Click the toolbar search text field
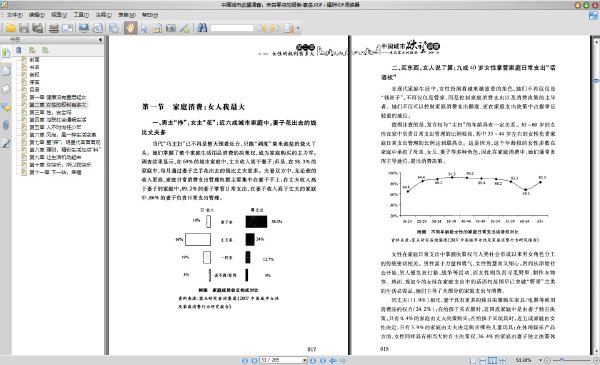Screen dimensions: 600x365 click(x=232, y=28)
